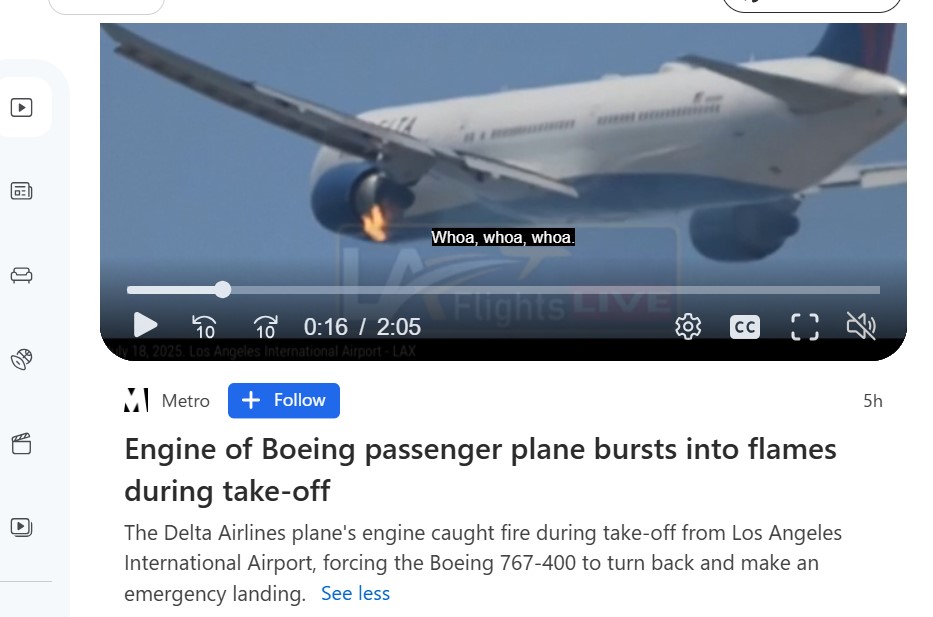
Task: Open the video tab in sidebar
Action: click(21, 107)
